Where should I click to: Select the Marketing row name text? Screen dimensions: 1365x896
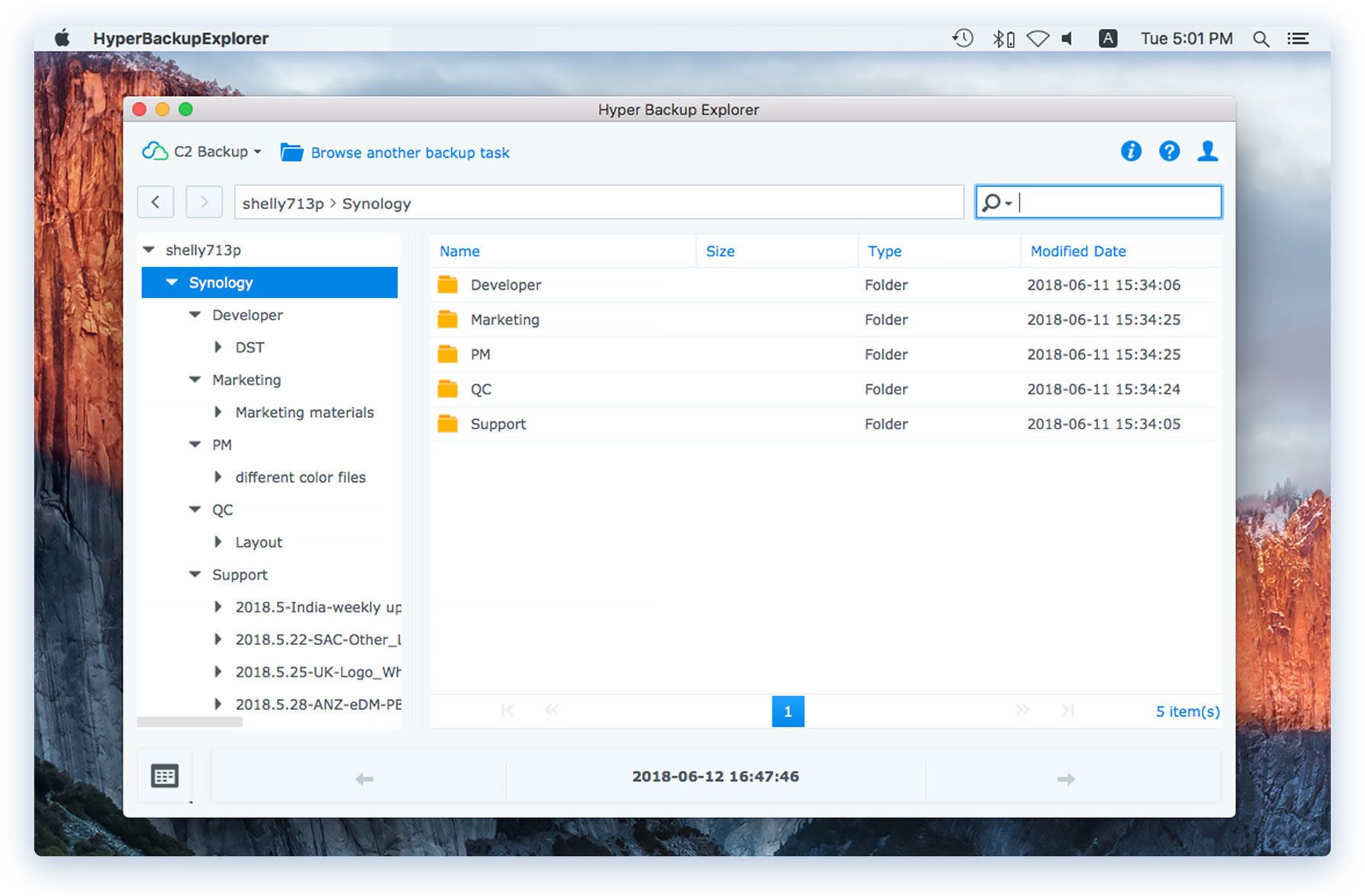(505, 320)
